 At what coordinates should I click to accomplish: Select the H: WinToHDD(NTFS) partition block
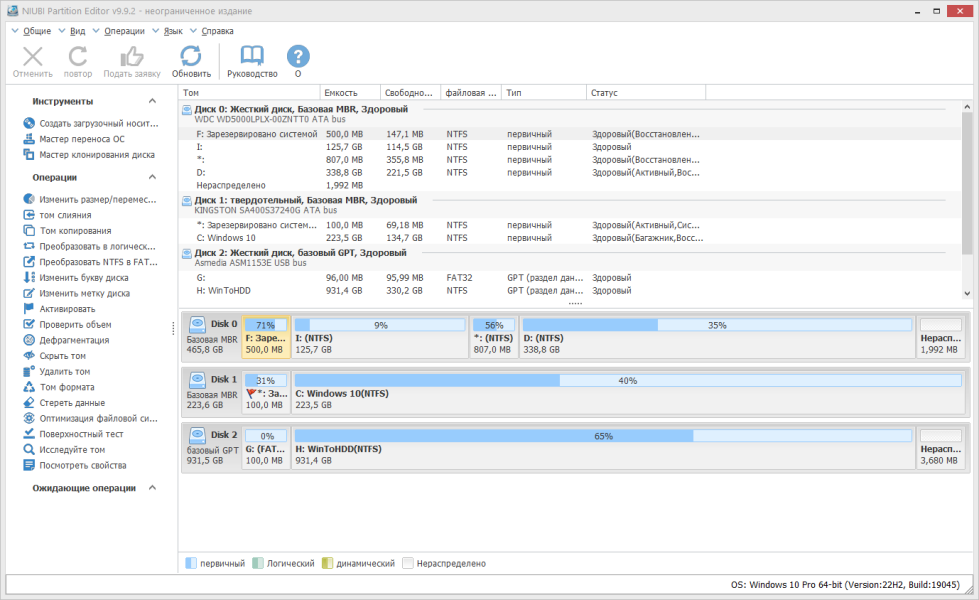point(604,448)
